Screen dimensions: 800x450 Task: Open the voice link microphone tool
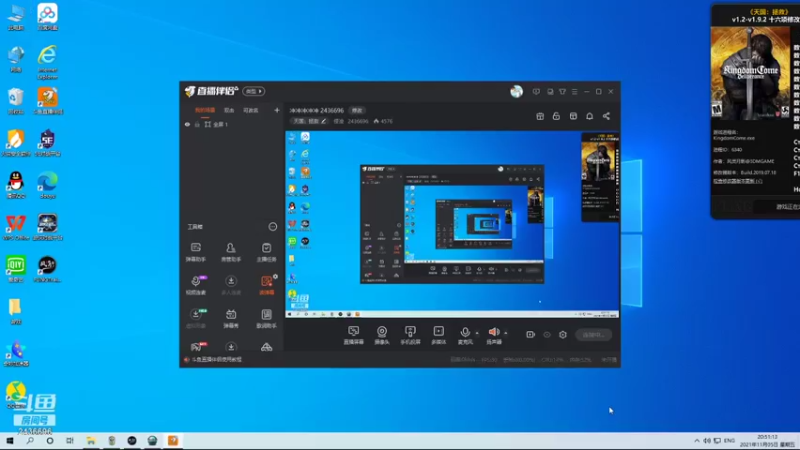[x=195, y=285]
